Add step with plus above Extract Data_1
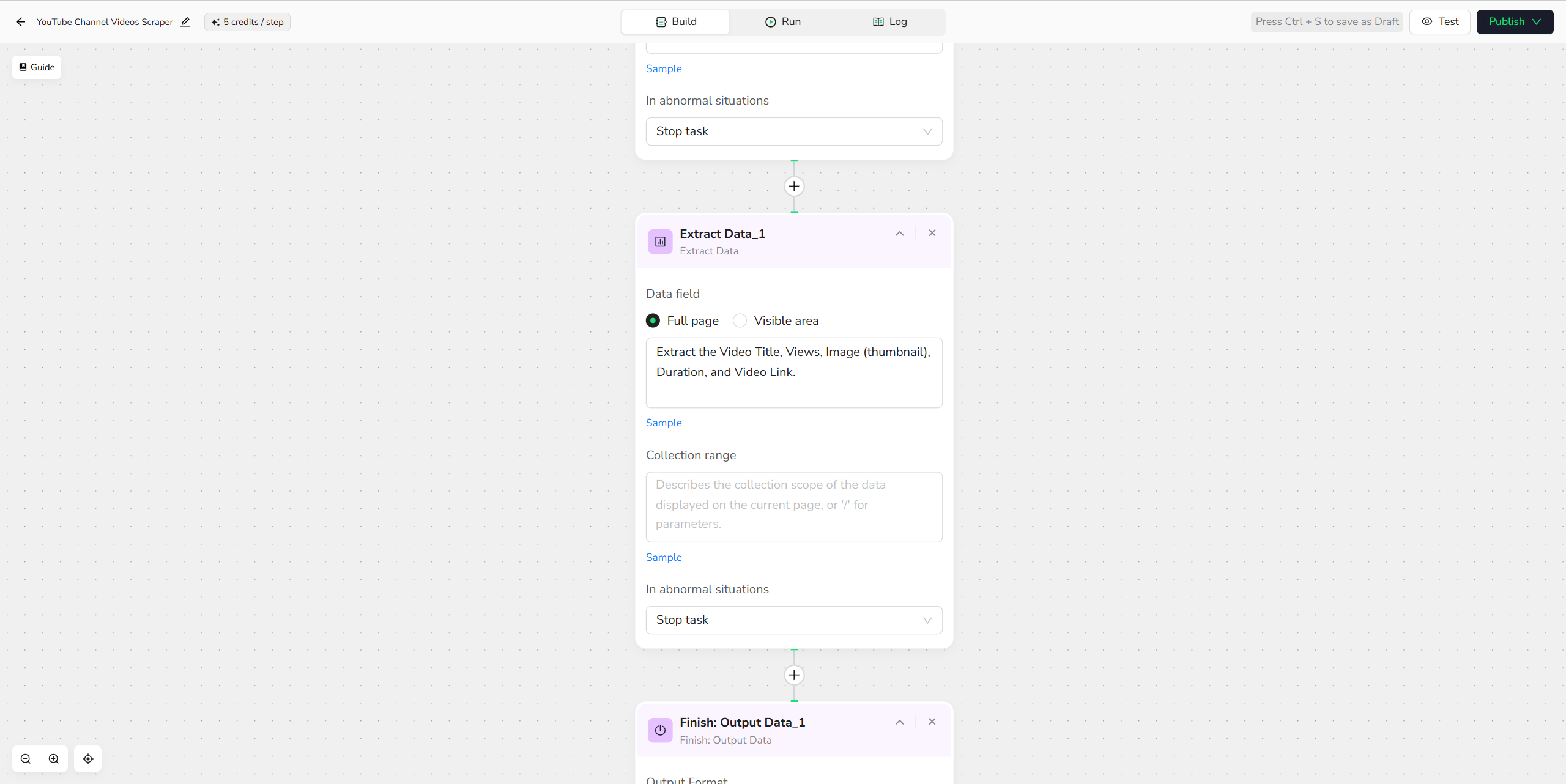Screen dimensions: 1566x784 point(794,187)
